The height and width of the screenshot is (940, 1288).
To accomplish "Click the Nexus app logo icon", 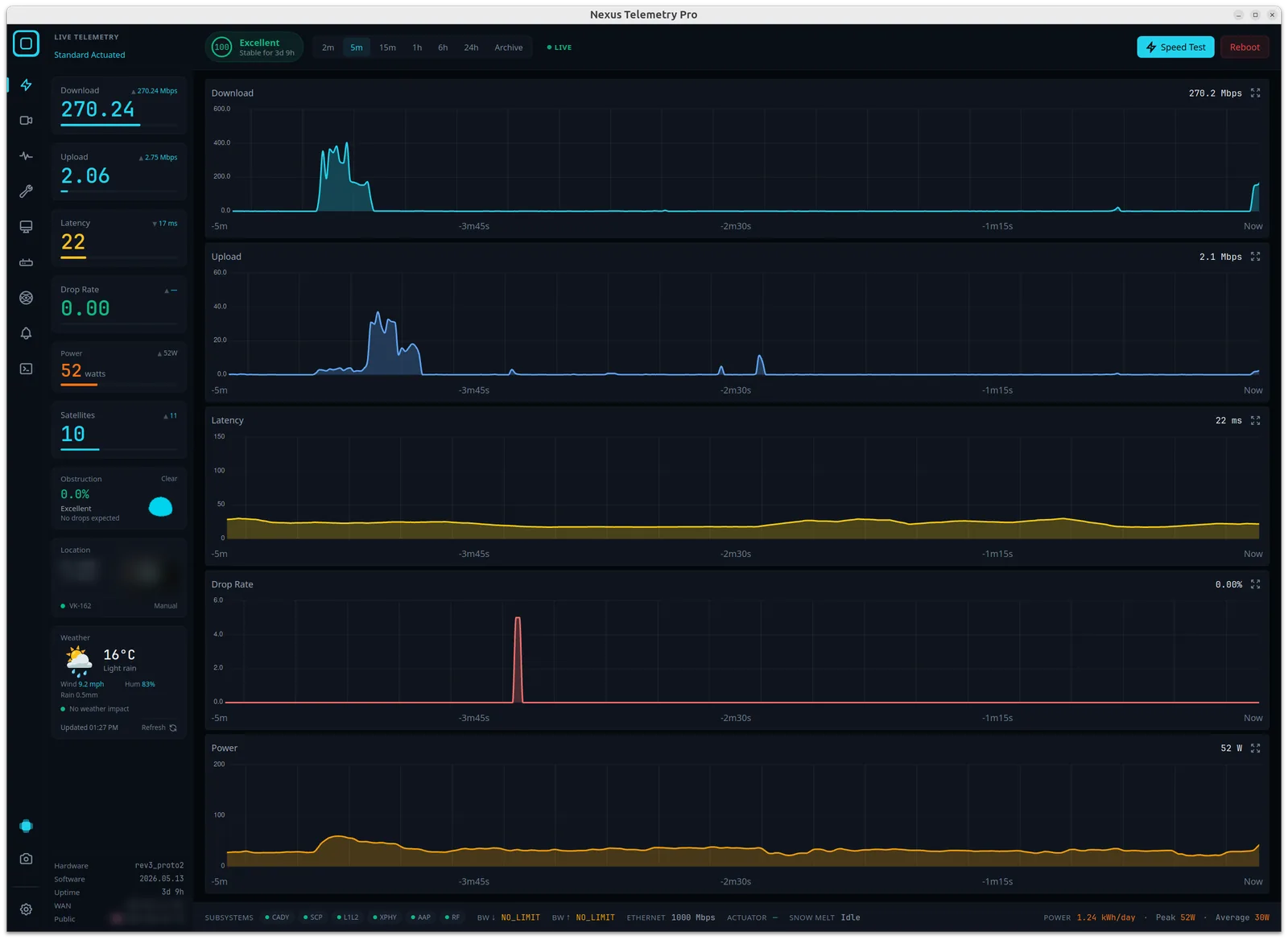I will pos(26,43).
